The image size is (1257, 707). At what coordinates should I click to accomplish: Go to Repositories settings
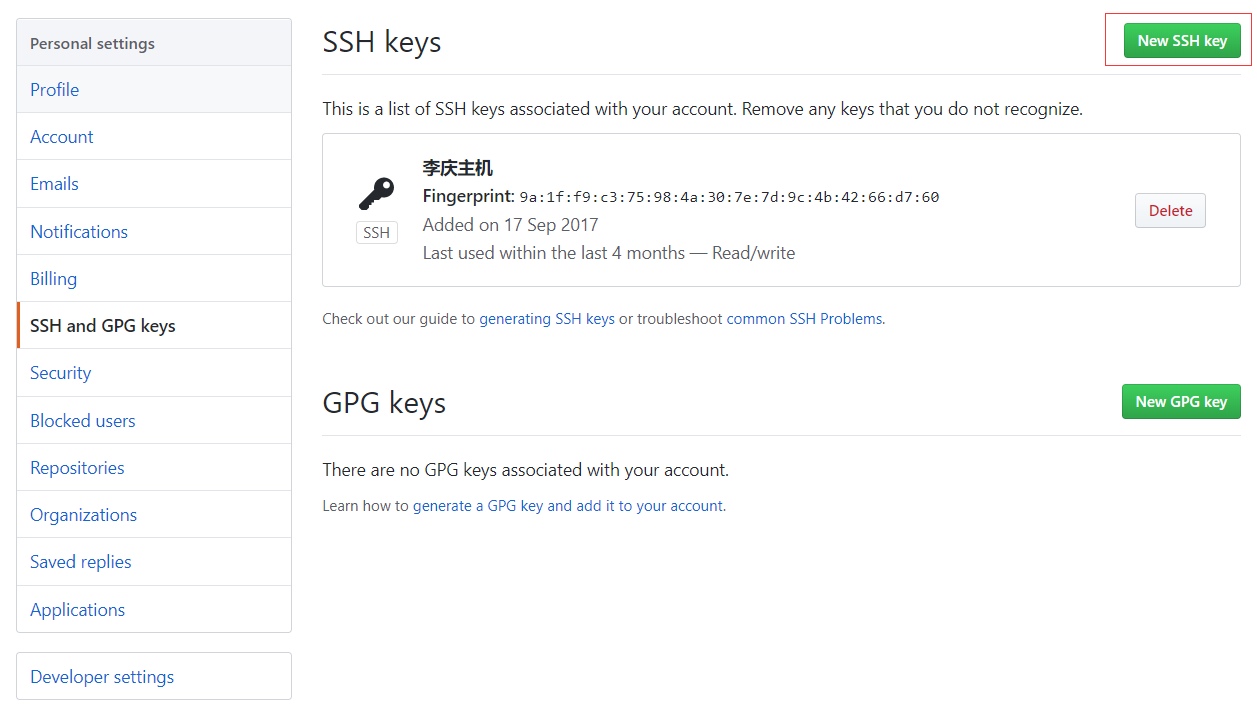point(77,468)
